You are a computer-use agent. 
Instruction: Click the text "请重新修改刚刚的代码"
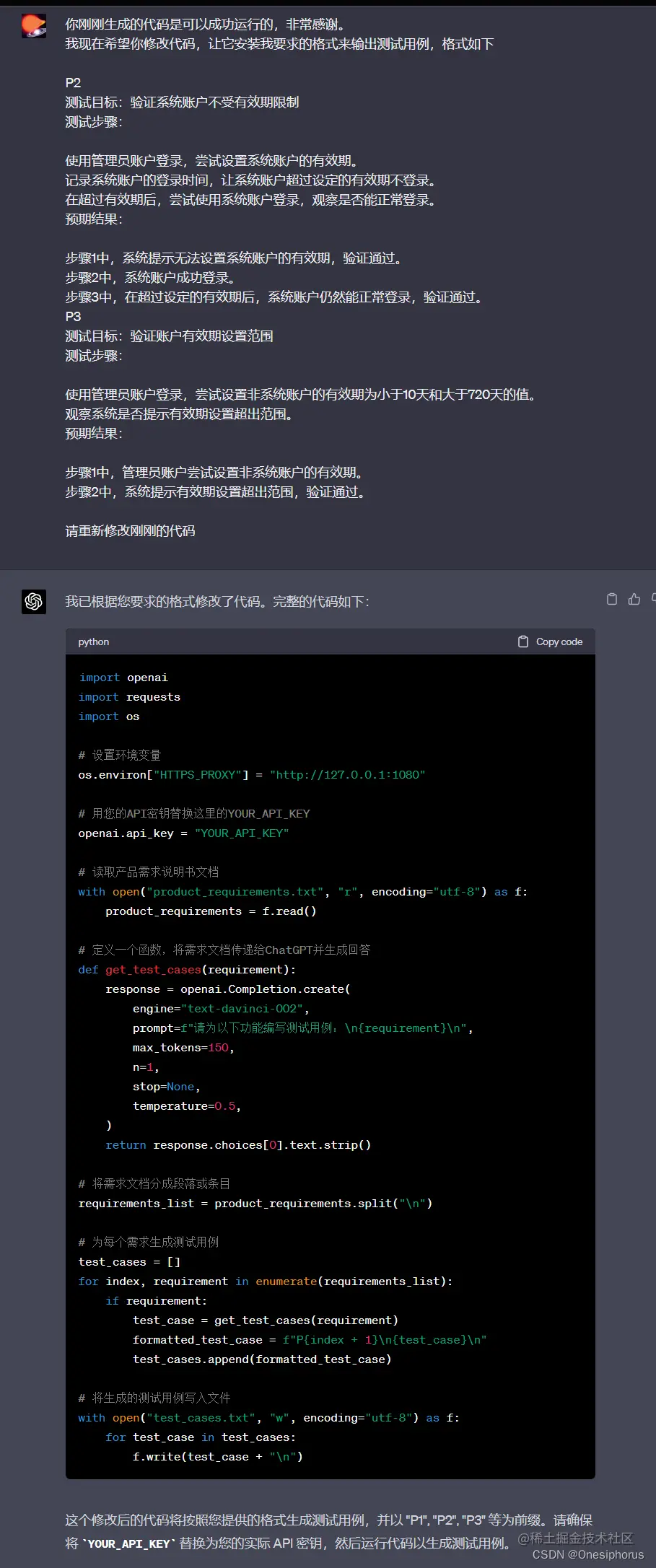[x=130, y=530]
